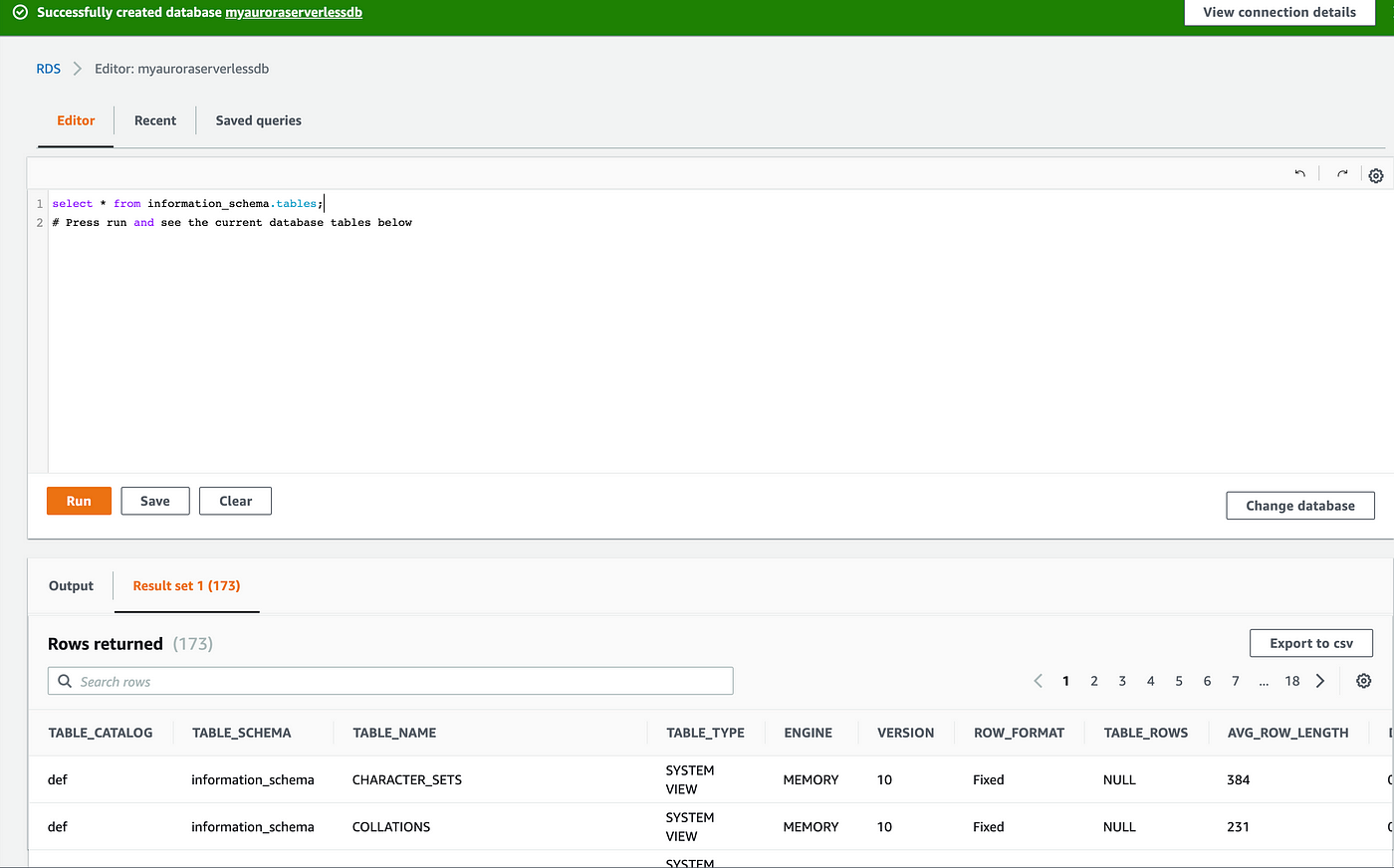Go to results page 5
Viewport: 1394px width, 868px height.
[x=1179, y=681]
